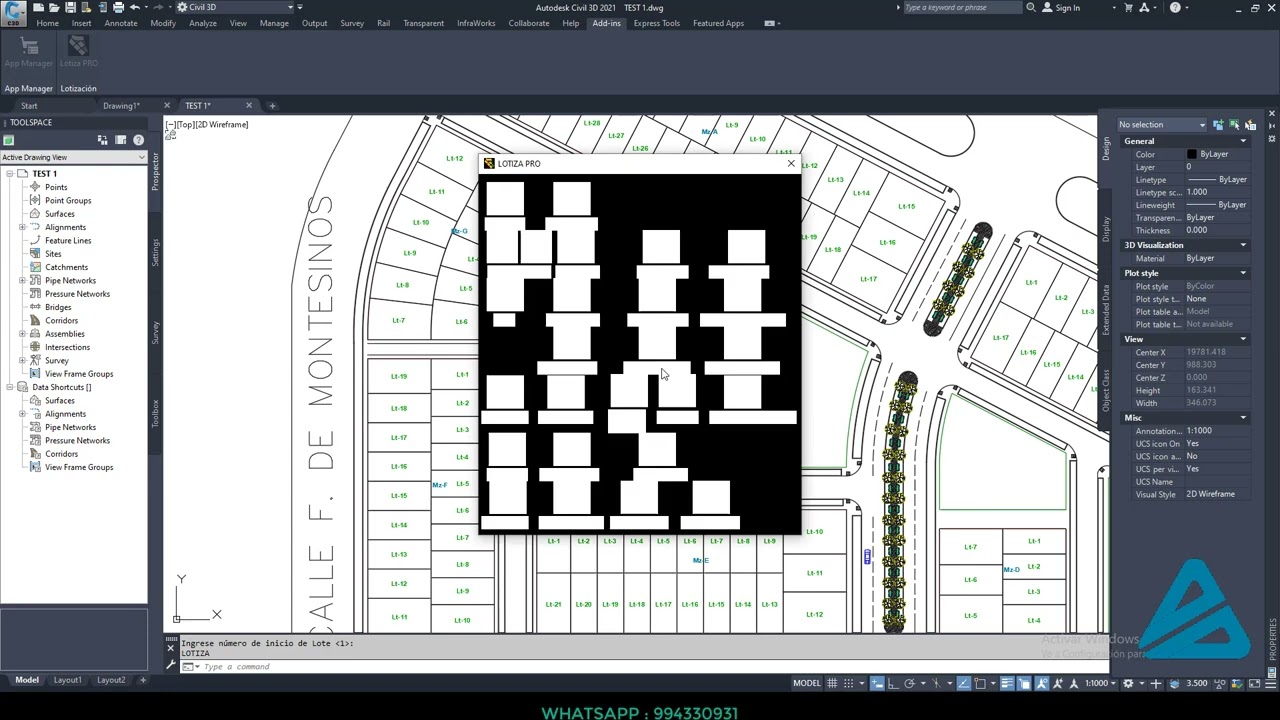Screen dimensions: 1280x720
Task: Toggle transparency display in status bar
Action: (1024, 683)
